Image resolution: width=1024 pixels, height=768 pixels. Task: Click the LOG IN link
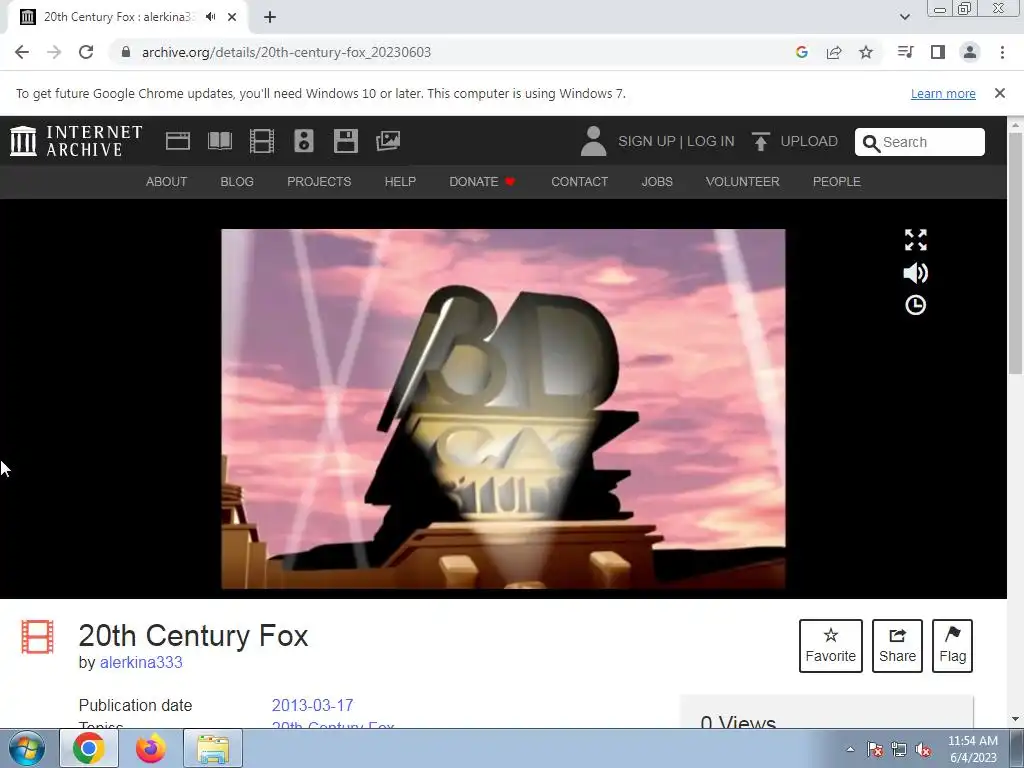pos(711,141)
